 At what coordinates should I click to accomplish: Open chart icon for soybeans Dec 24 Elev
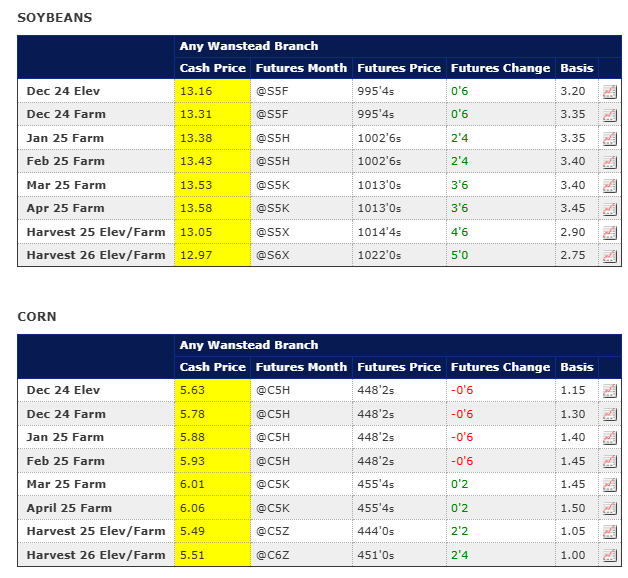point(609,91)
